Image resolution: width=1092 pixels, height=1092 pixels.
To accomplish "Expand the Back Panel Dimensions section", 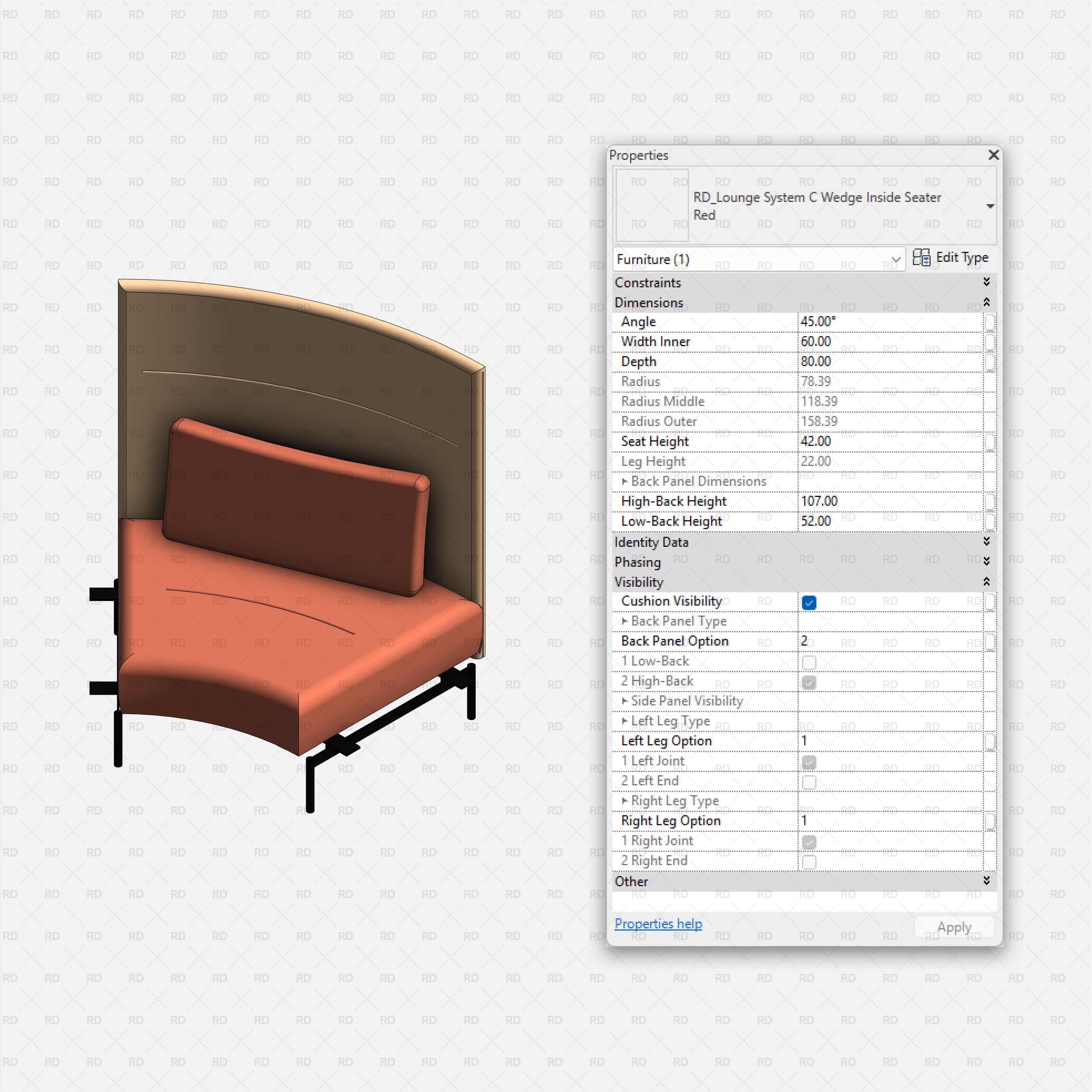I will (x=625, y=481).
